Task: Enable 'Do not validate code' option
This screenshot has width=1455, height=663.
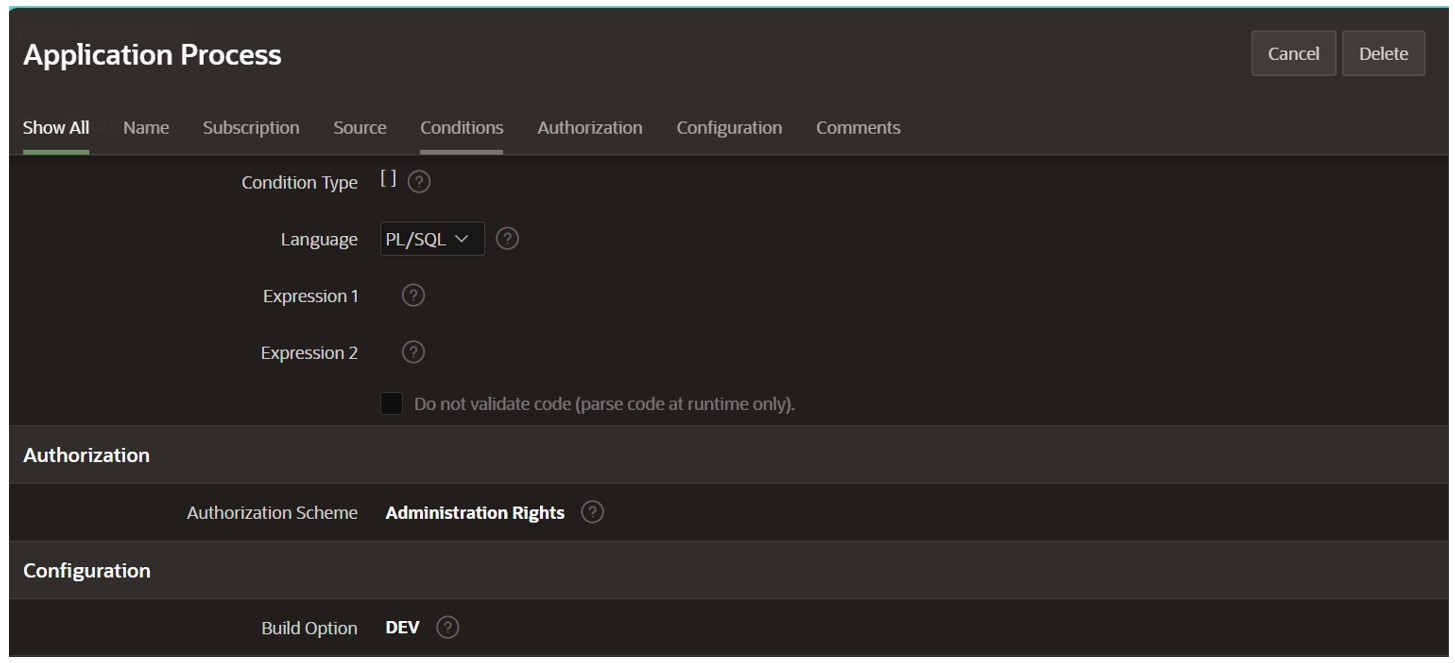Action: point(394,402)
